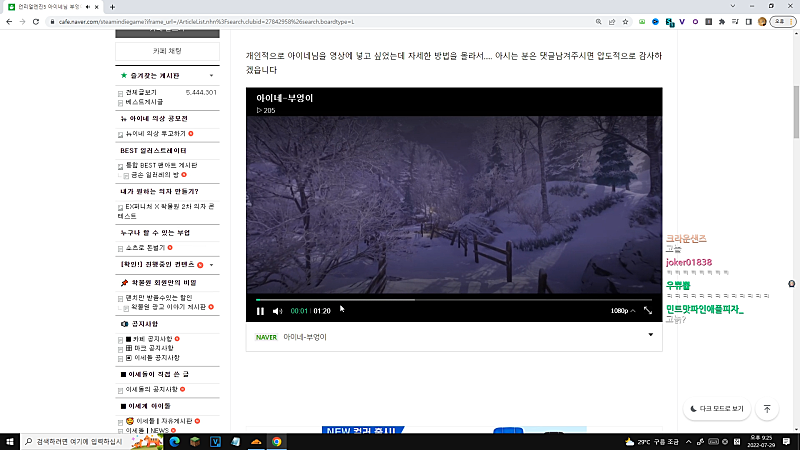This screenshot has width=800, height=450.
Task: Open a new browser tab
Action: (112, 6)
